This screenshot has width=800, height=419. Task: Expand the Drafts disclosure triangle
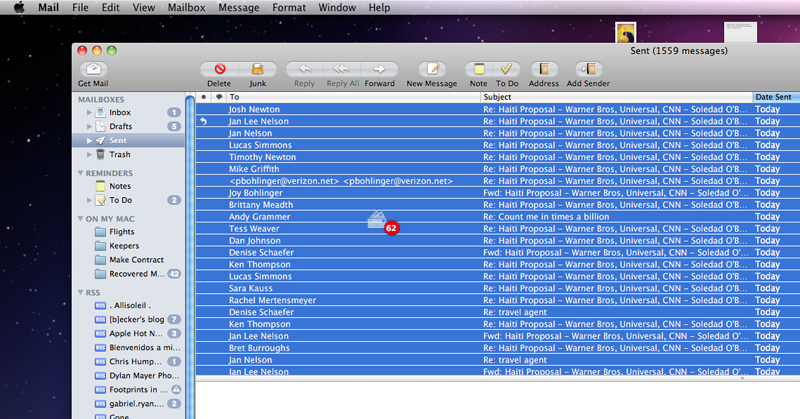(89, 126)
